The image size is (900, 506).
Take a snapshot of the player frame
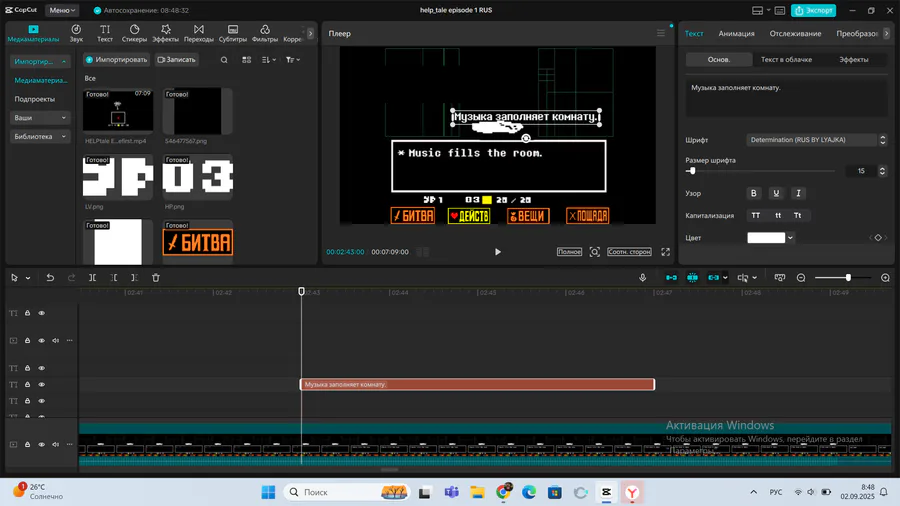point(595,252)
